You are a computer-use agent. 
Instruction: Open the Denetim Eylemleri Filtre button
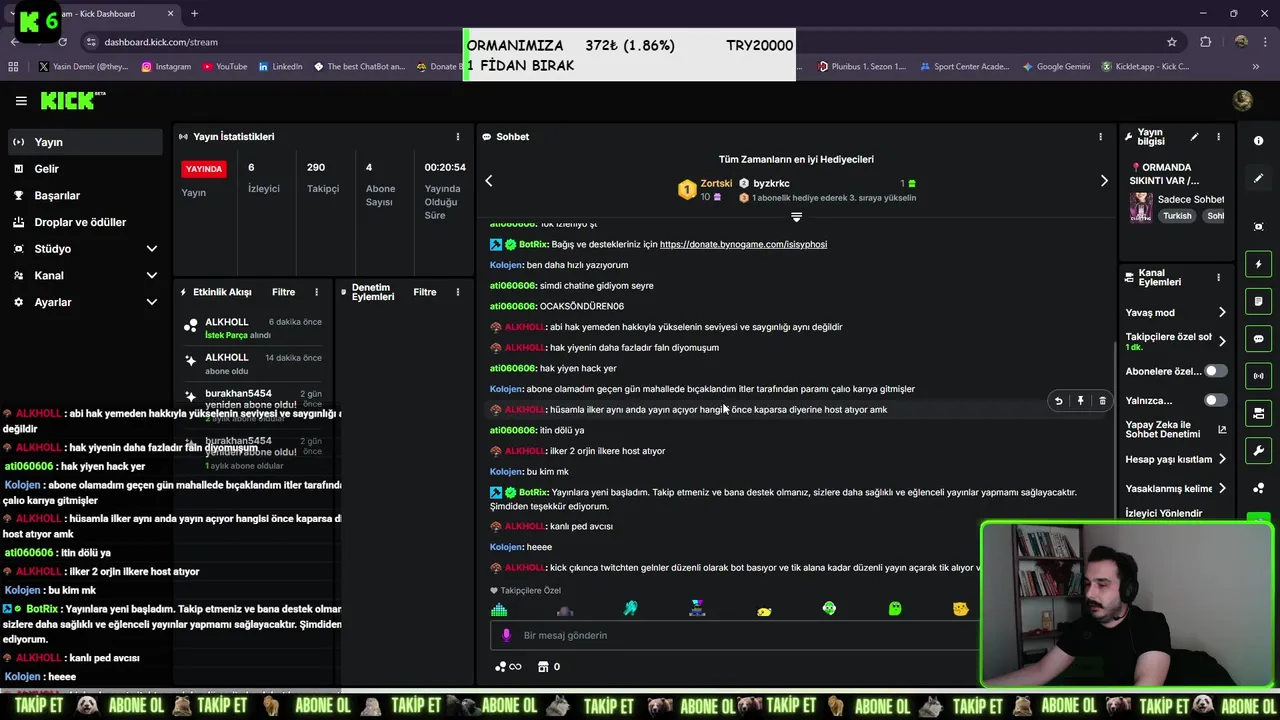(425, 292)
